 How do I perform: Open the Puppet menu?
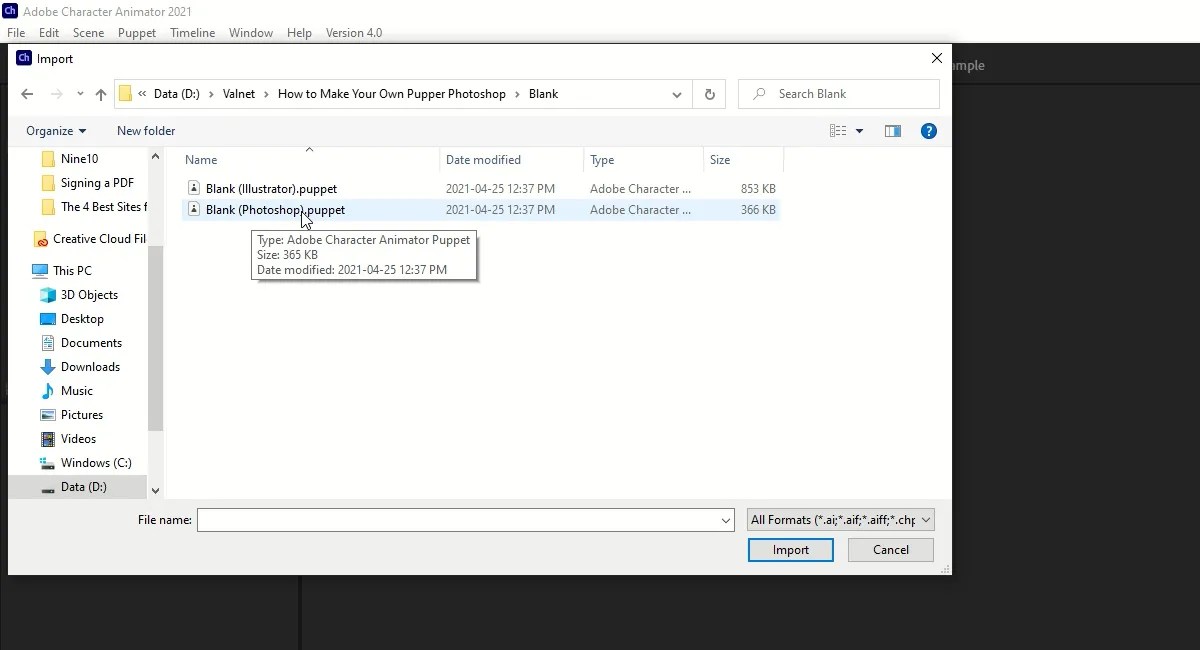point(136,33)
